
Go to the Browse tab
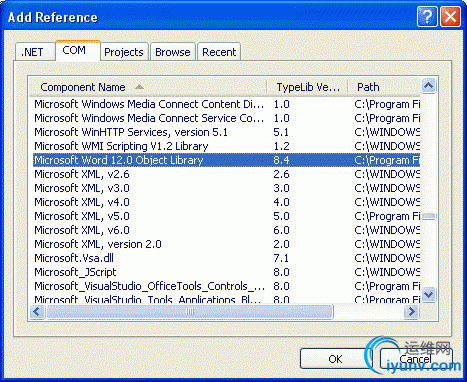coord(173,52)
